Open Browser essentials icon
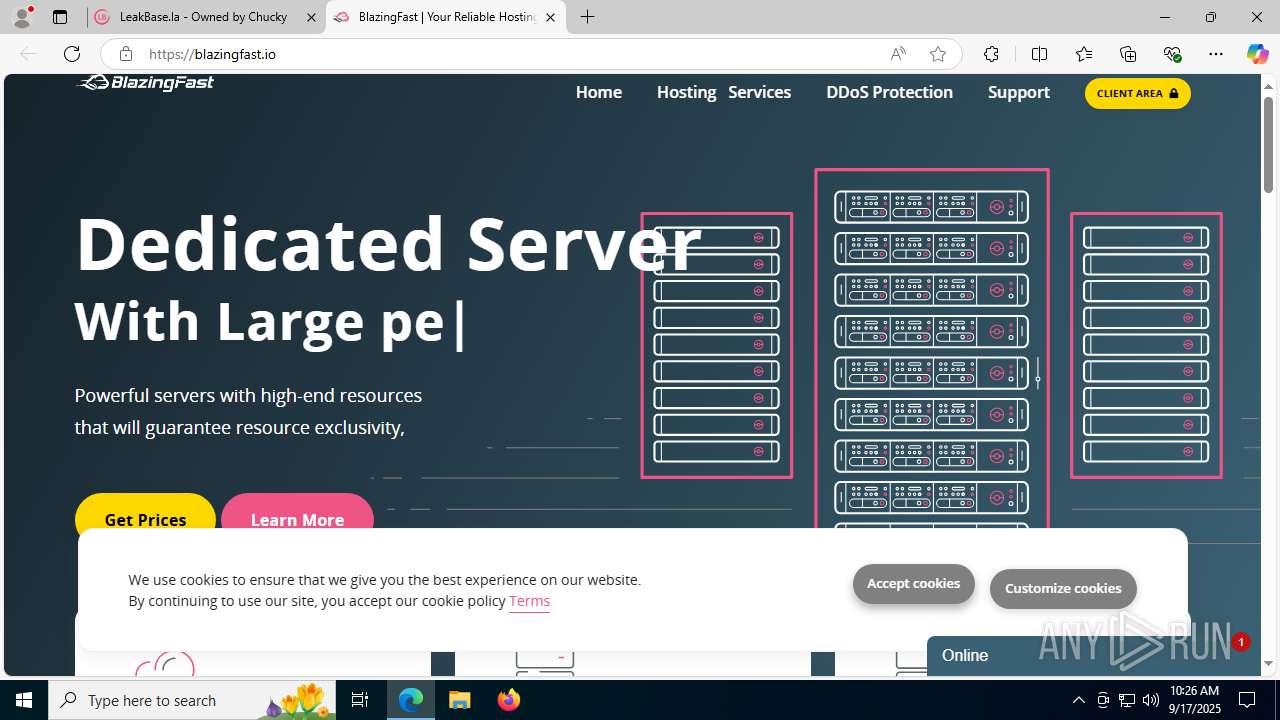The height and width of the screenshot is (720, 1280). tap(1172, 54)
